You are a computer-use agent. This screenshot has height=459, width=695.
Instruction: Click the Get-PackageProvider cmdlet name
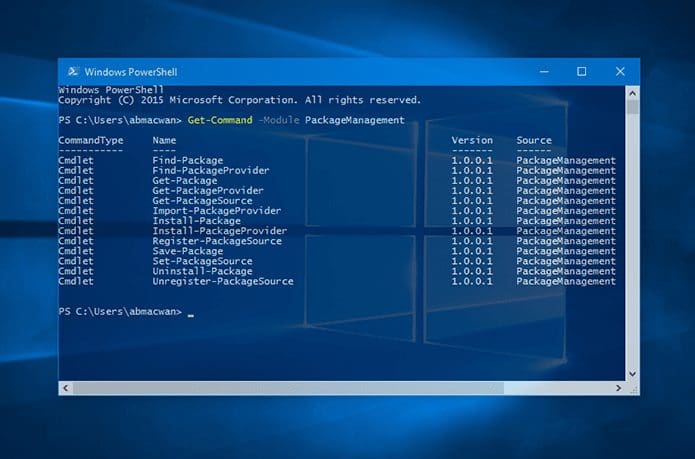point(208,191)
